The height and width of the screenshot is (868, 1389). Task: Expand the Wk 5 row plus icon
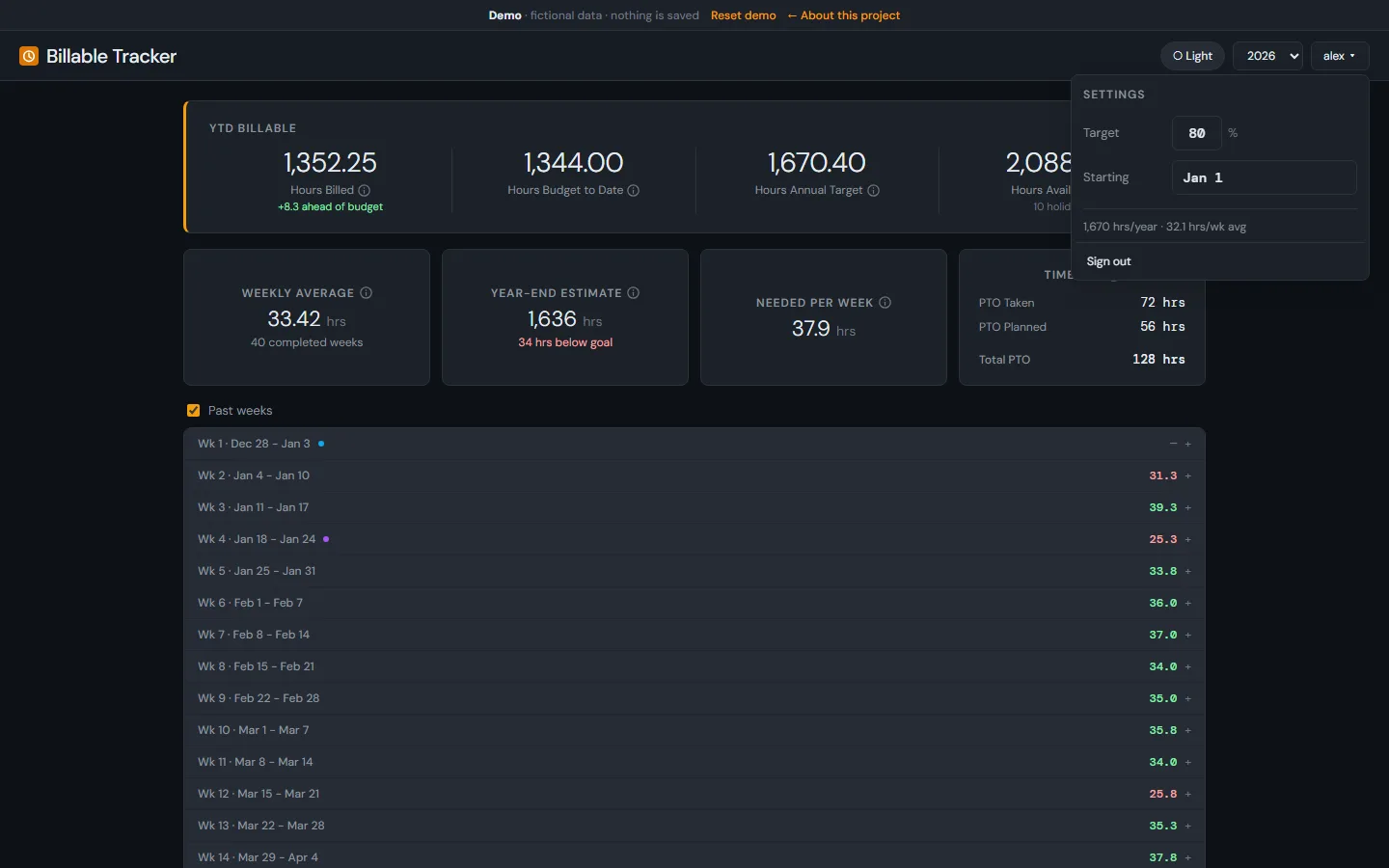(x=1188, y=571)
